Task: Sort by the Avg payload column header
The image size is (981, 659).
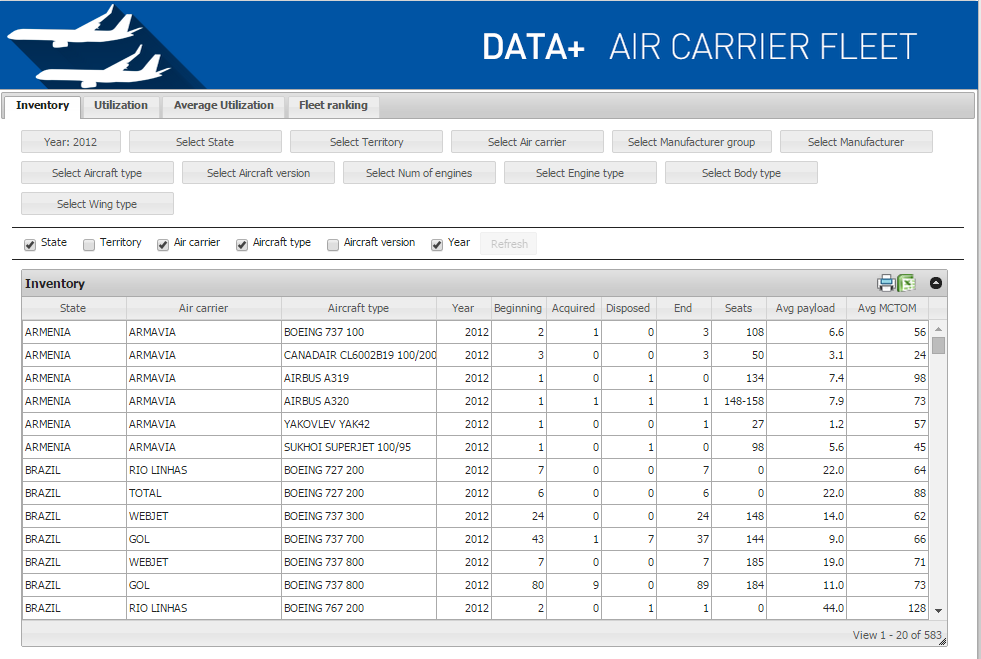Action: (806, 309)
